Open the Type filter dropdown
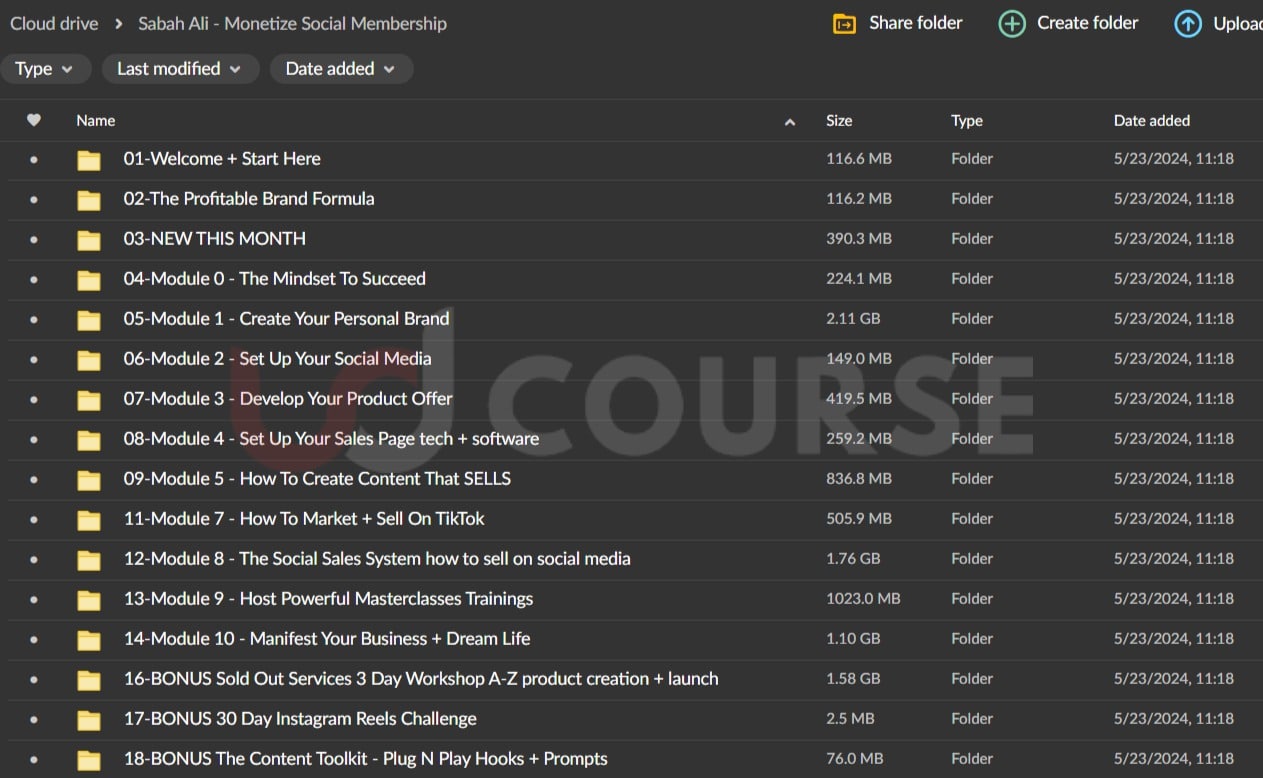This screenshot has height=778, width=1263. (45, 69)
